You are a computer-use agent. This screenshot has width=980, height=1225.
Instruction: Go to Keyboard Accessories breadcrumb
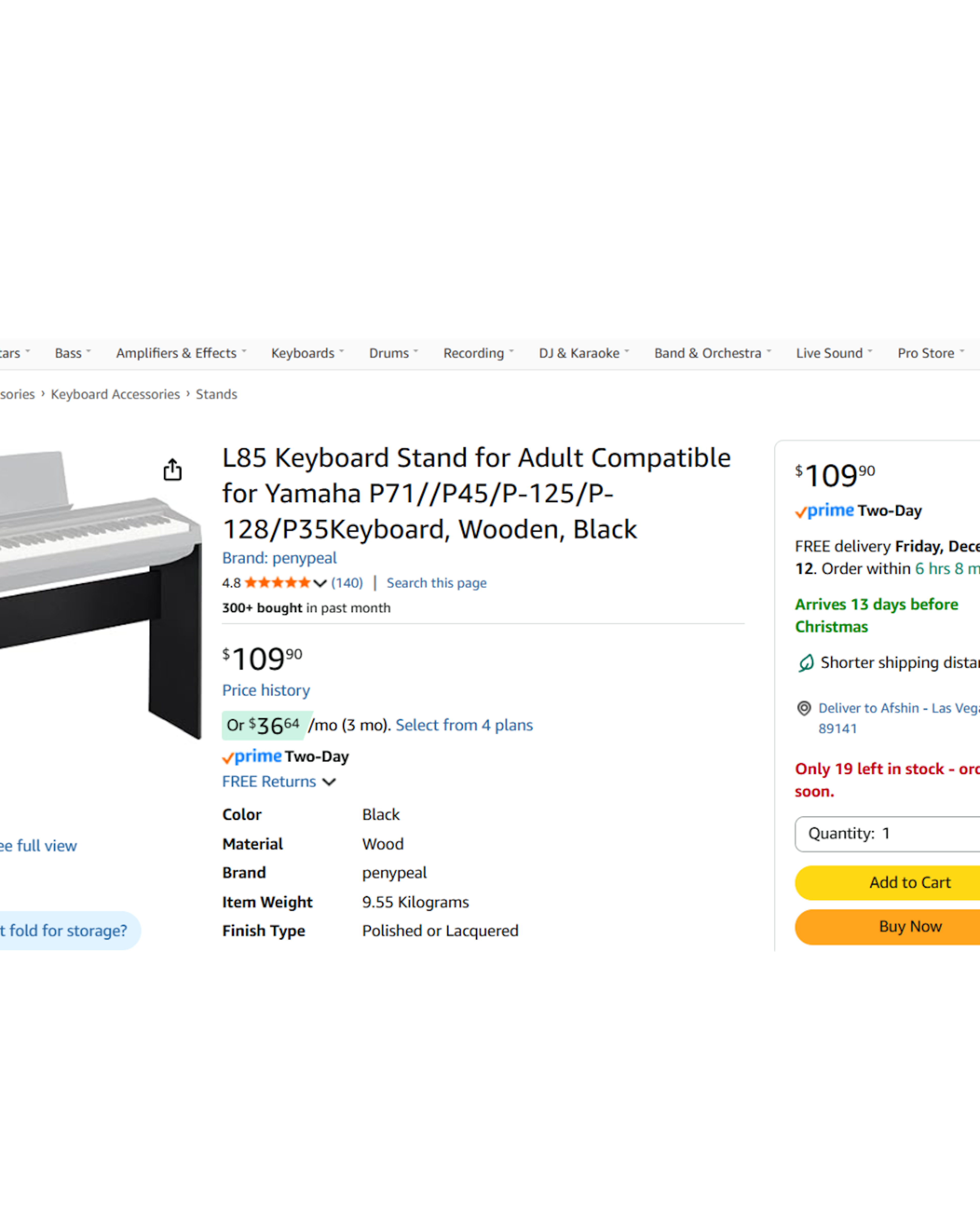[115, 394]
